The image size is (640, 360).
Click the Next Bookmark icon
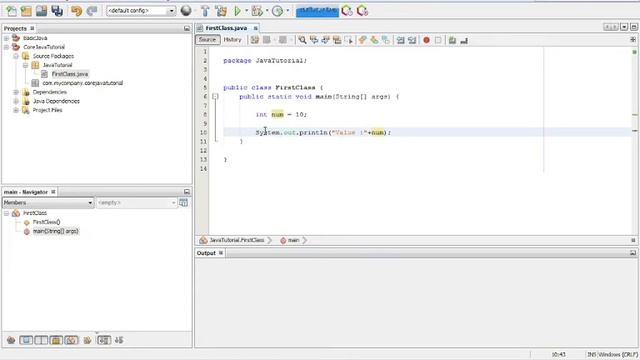[x=374, y=40]
